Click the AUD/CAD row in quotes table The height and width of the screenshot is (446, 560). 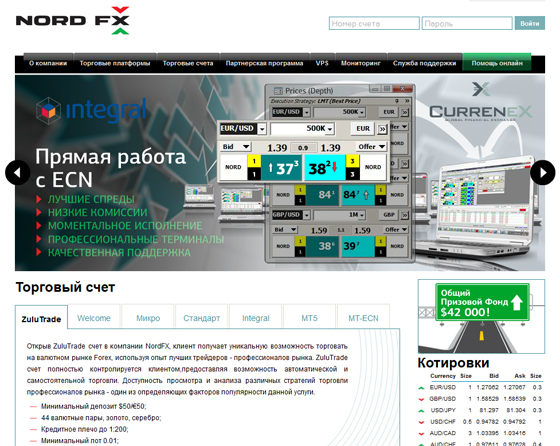point(480,433)
